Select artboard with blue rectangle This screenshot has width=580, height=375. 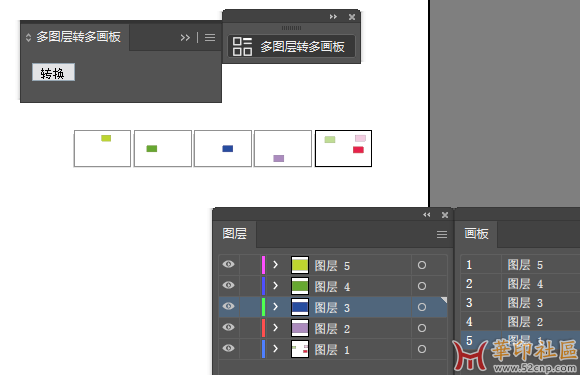coord(223,148)
